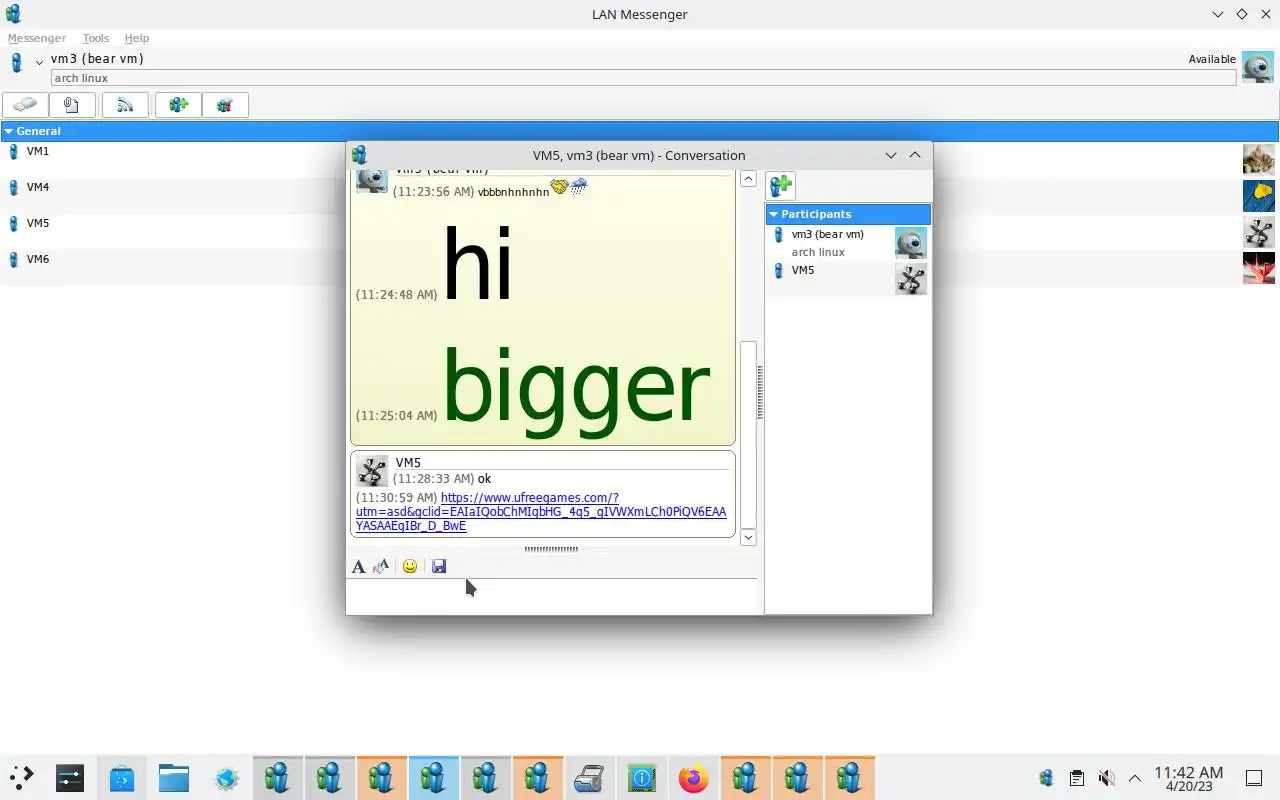
Task: Click VM5's avatar in the Participants panel
Action: click(911, 279)
